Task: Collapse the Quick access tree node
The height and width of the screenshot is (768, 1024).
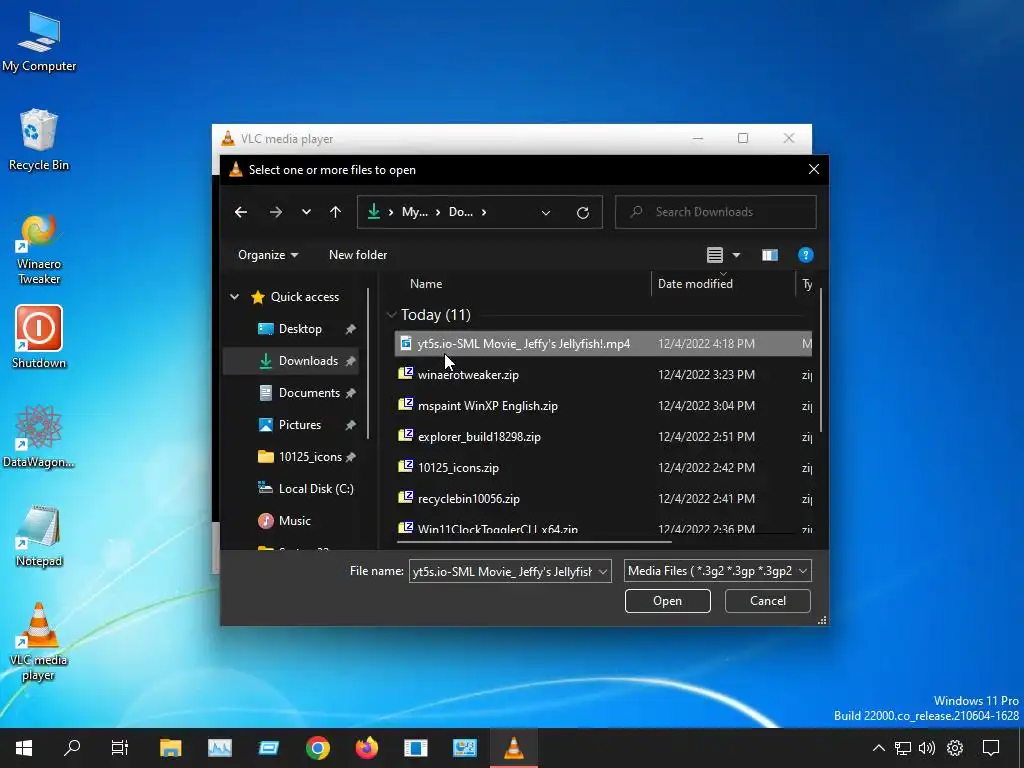Action: pos(234,296)
